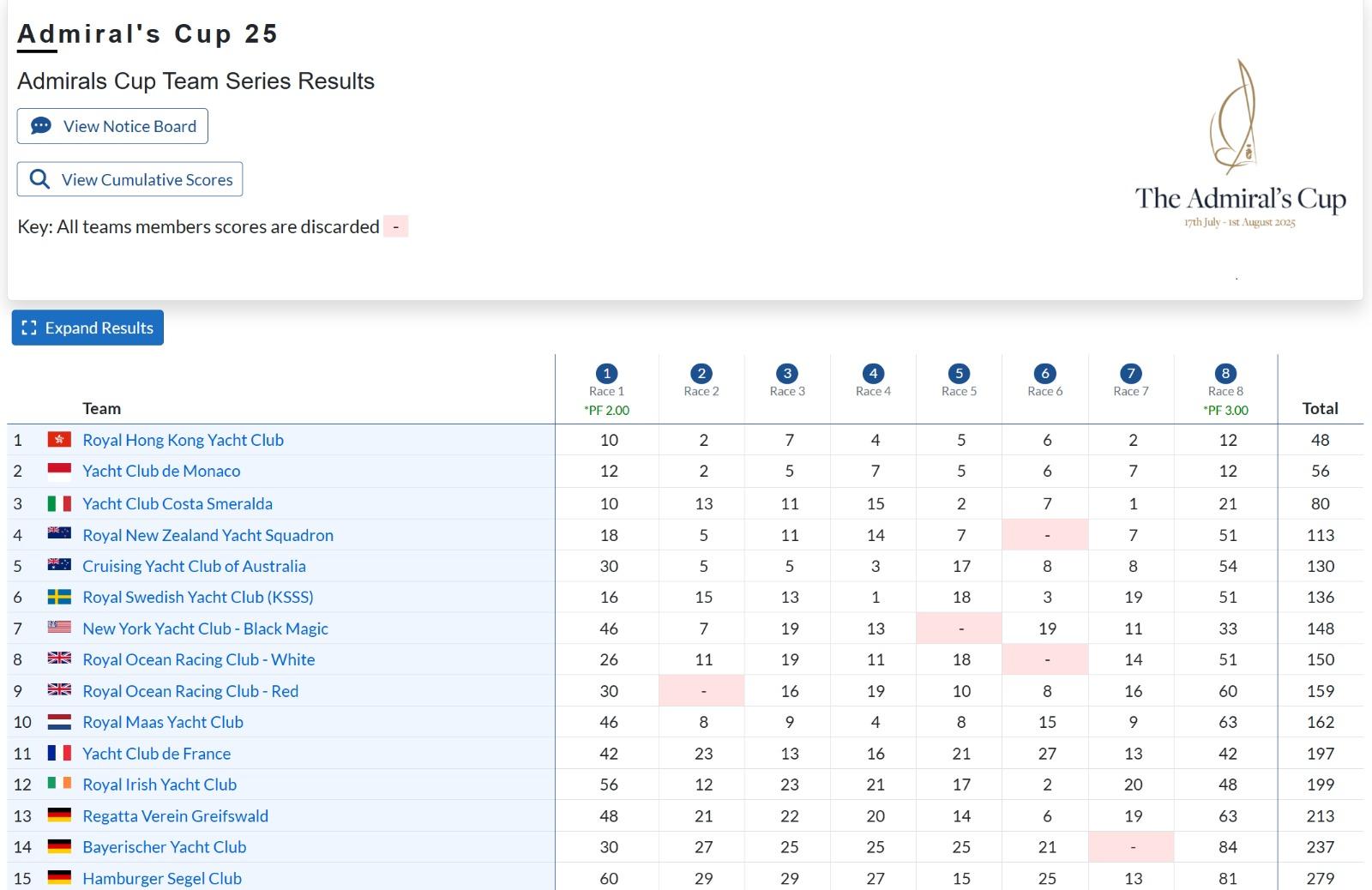Click the Monaco flag icon
Viewport: 1372px width, 890px height.
(59, 471)
